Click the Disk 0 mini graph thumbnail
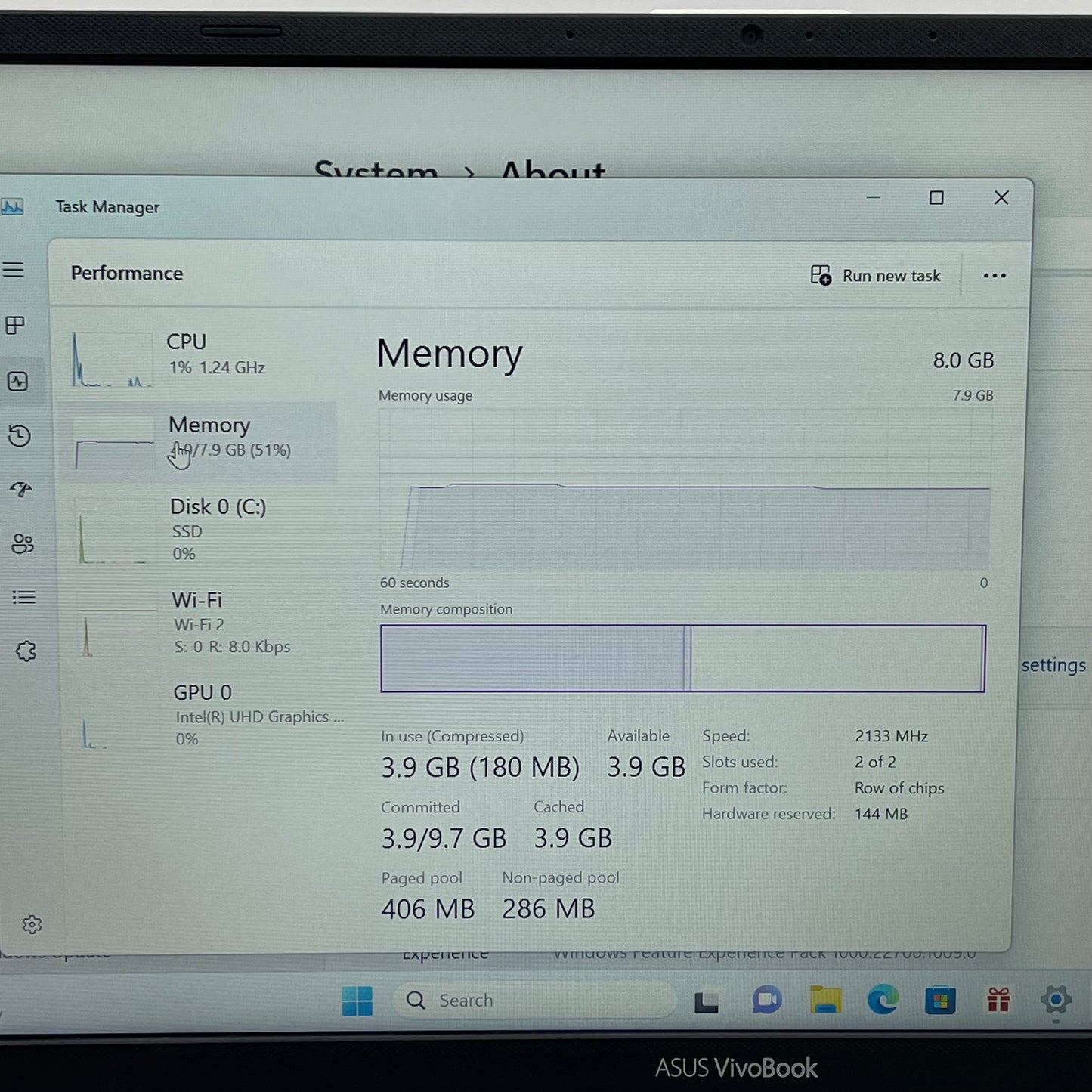Image resolution: width=1092 pixels, height=1092 pixels. [x=114, y=530]
